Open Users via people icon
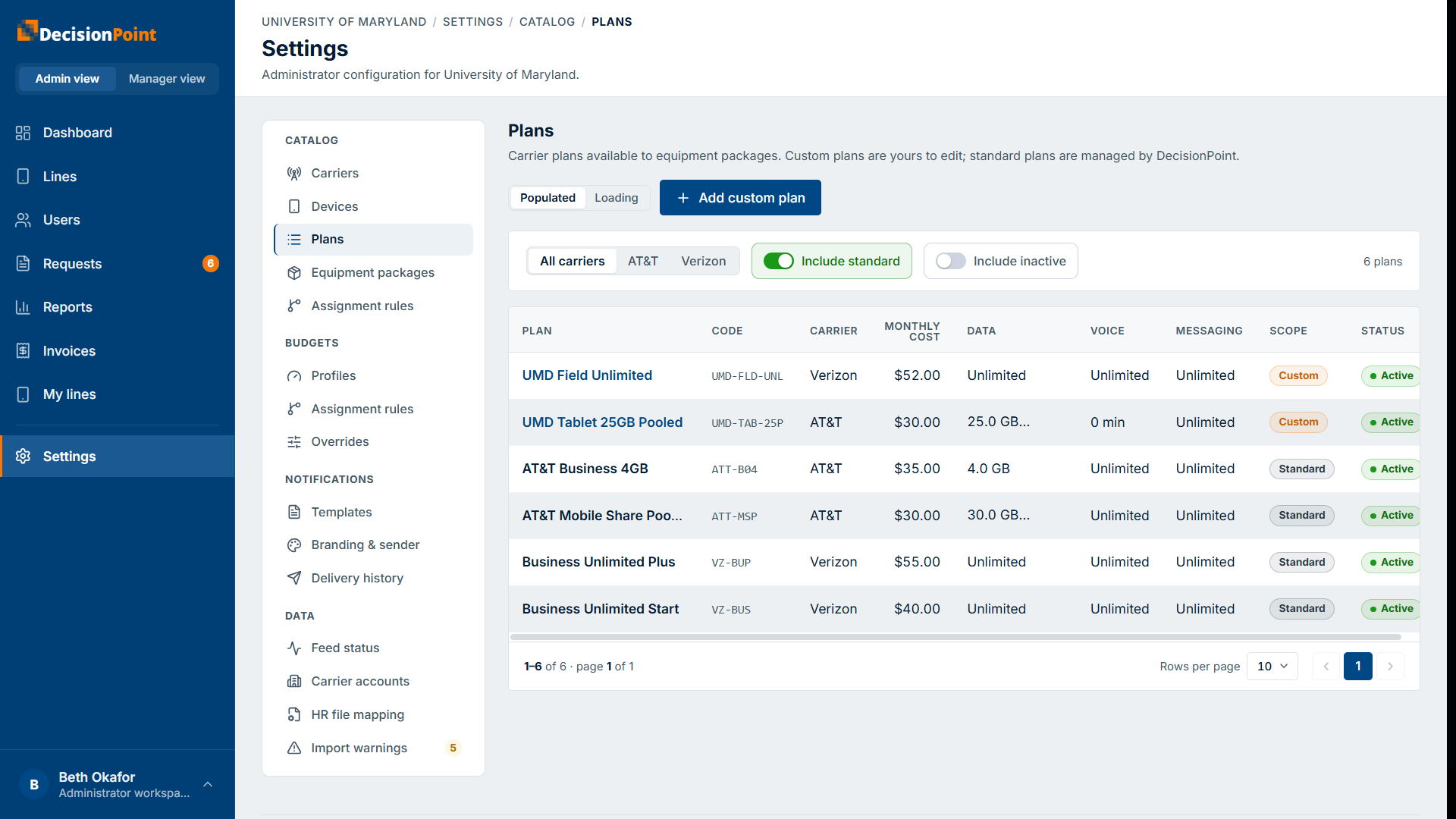 23,220
